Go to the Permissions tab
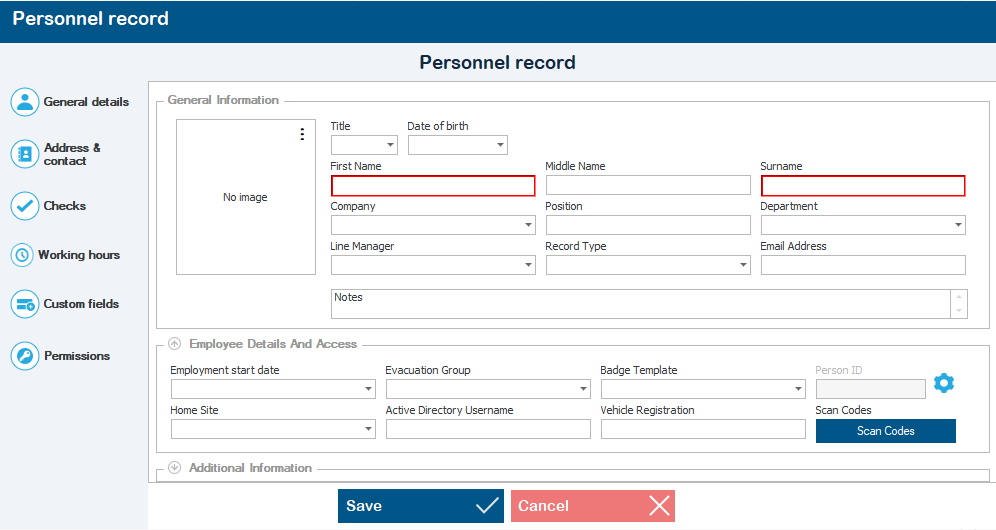The width and height of the screenshot is (996, 530). [76, 356]
